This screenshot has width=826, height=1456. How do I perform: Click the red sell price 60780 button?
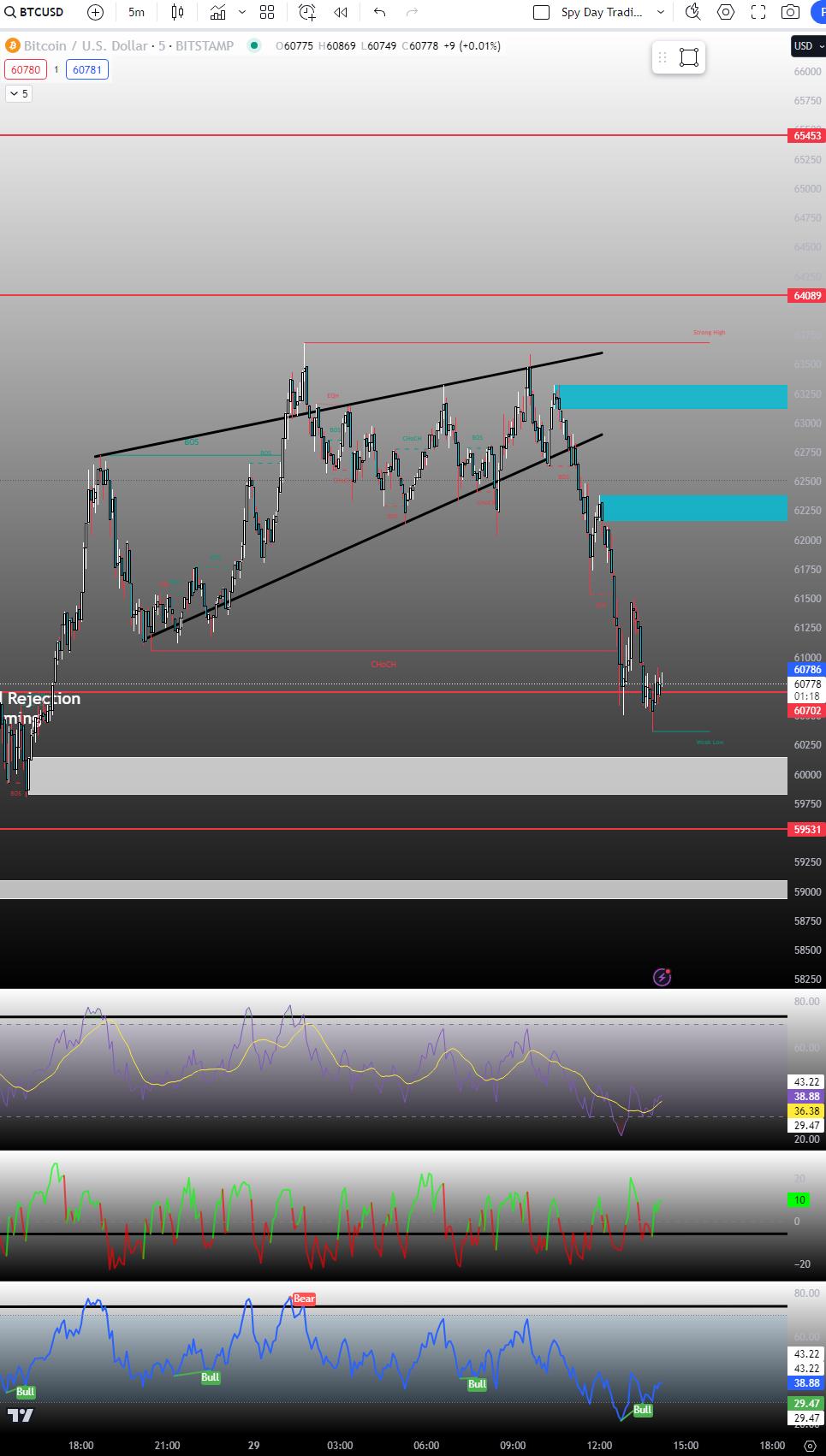(x=26, y=70)
